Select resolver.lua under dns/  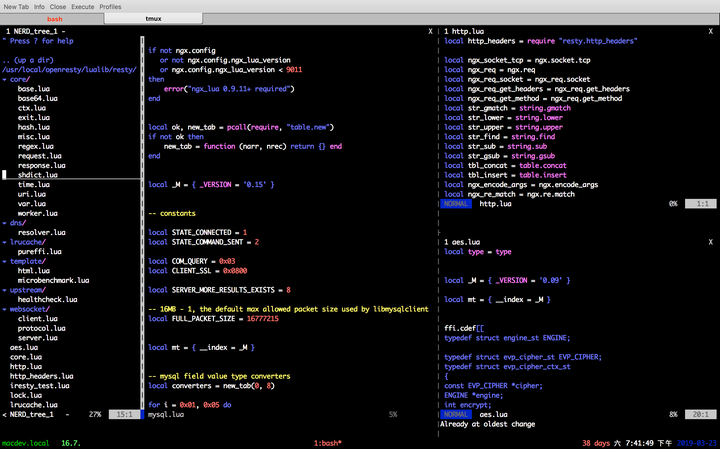coord(40,232)
